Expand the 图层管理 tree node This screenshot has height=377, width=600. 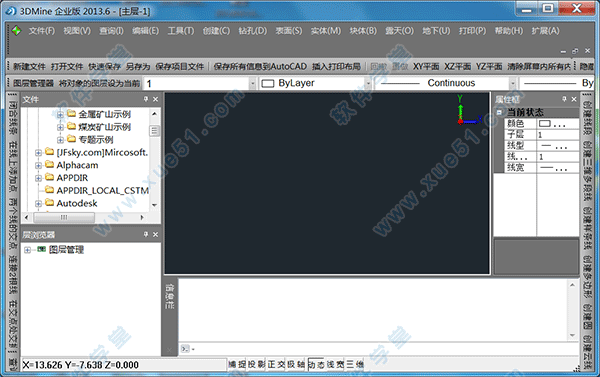coord(27,250)
